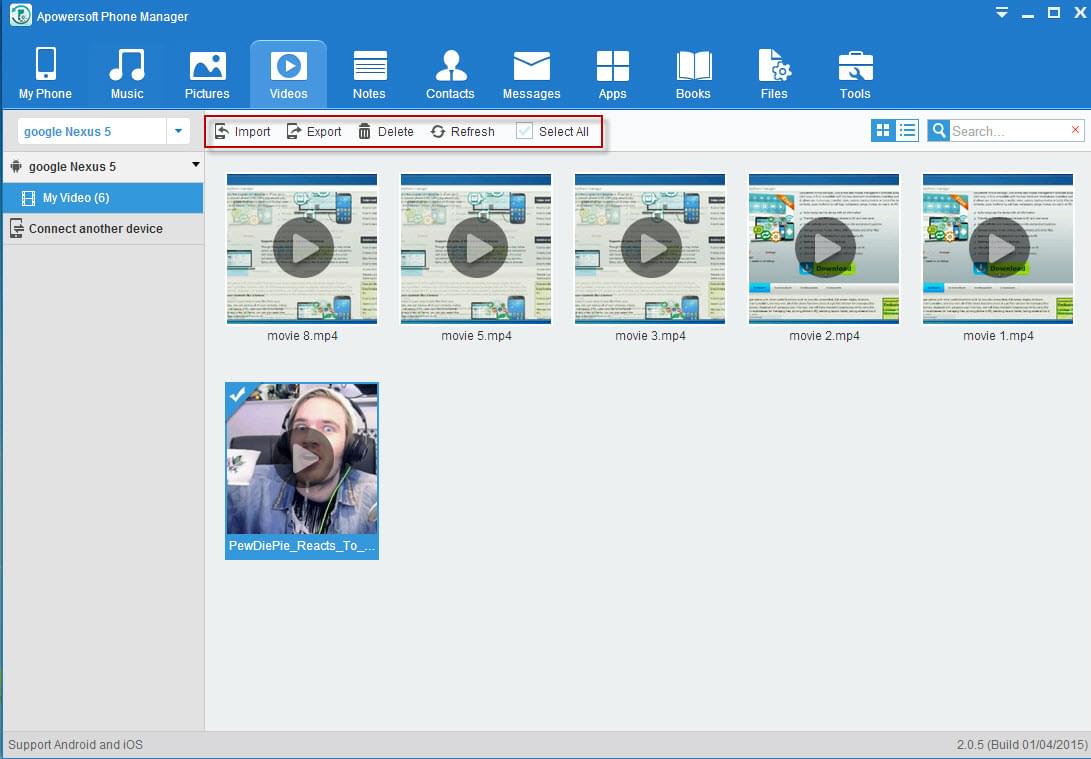Play the PewDiePie_Reacts_To video
Image resolution: width=1091 pixels, height=759 pixels.
tap(302, 458)
